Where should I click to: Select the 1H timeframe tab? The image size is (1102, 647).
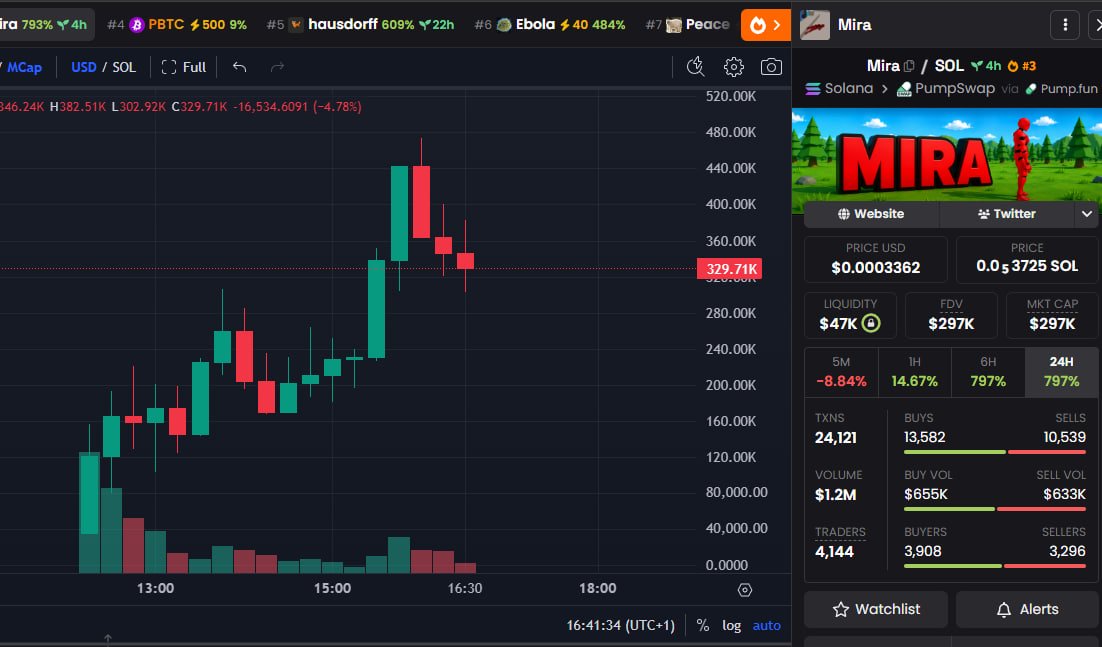click(x=914, y=372)
